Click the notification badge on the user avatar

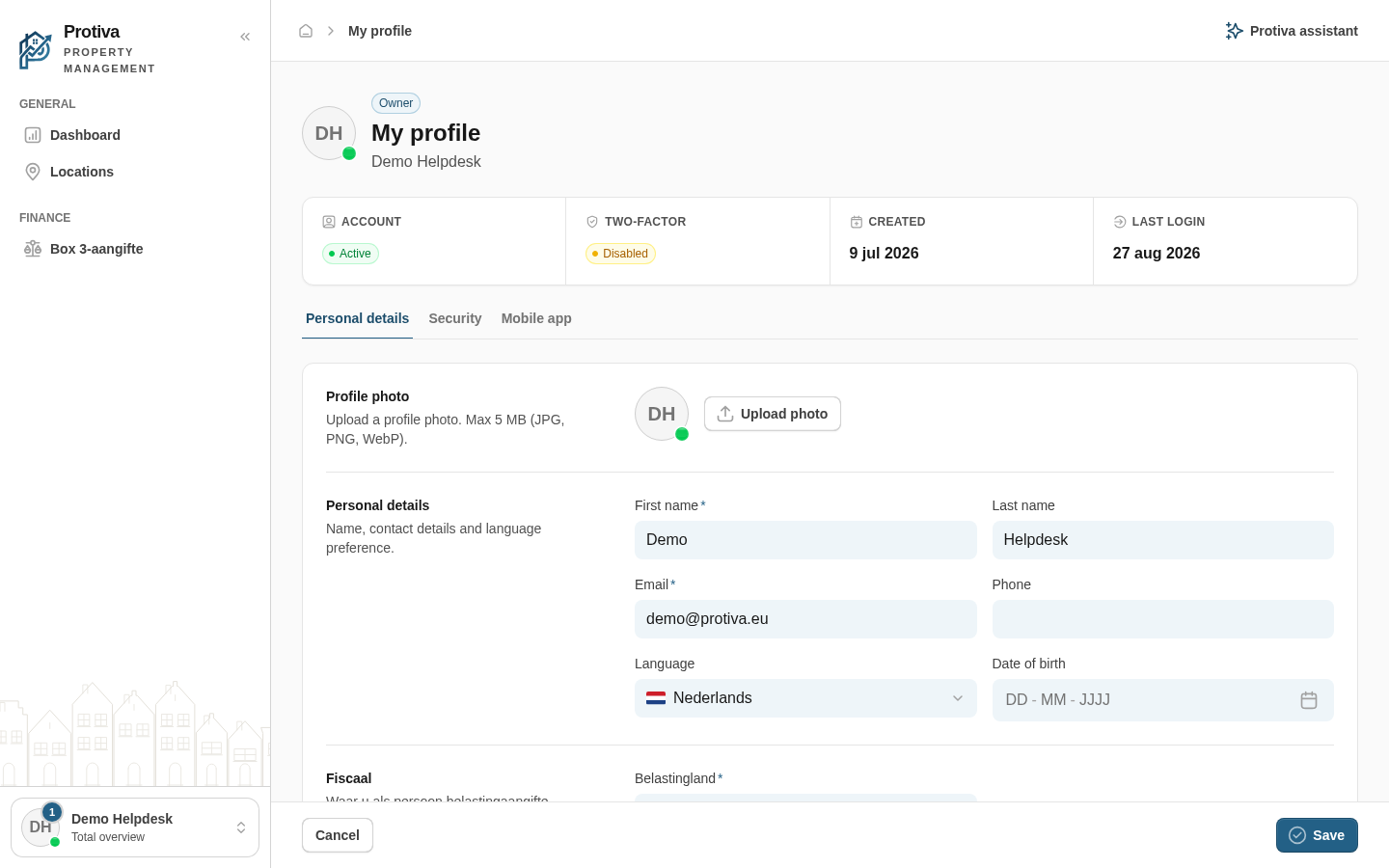tap(52, 812)
